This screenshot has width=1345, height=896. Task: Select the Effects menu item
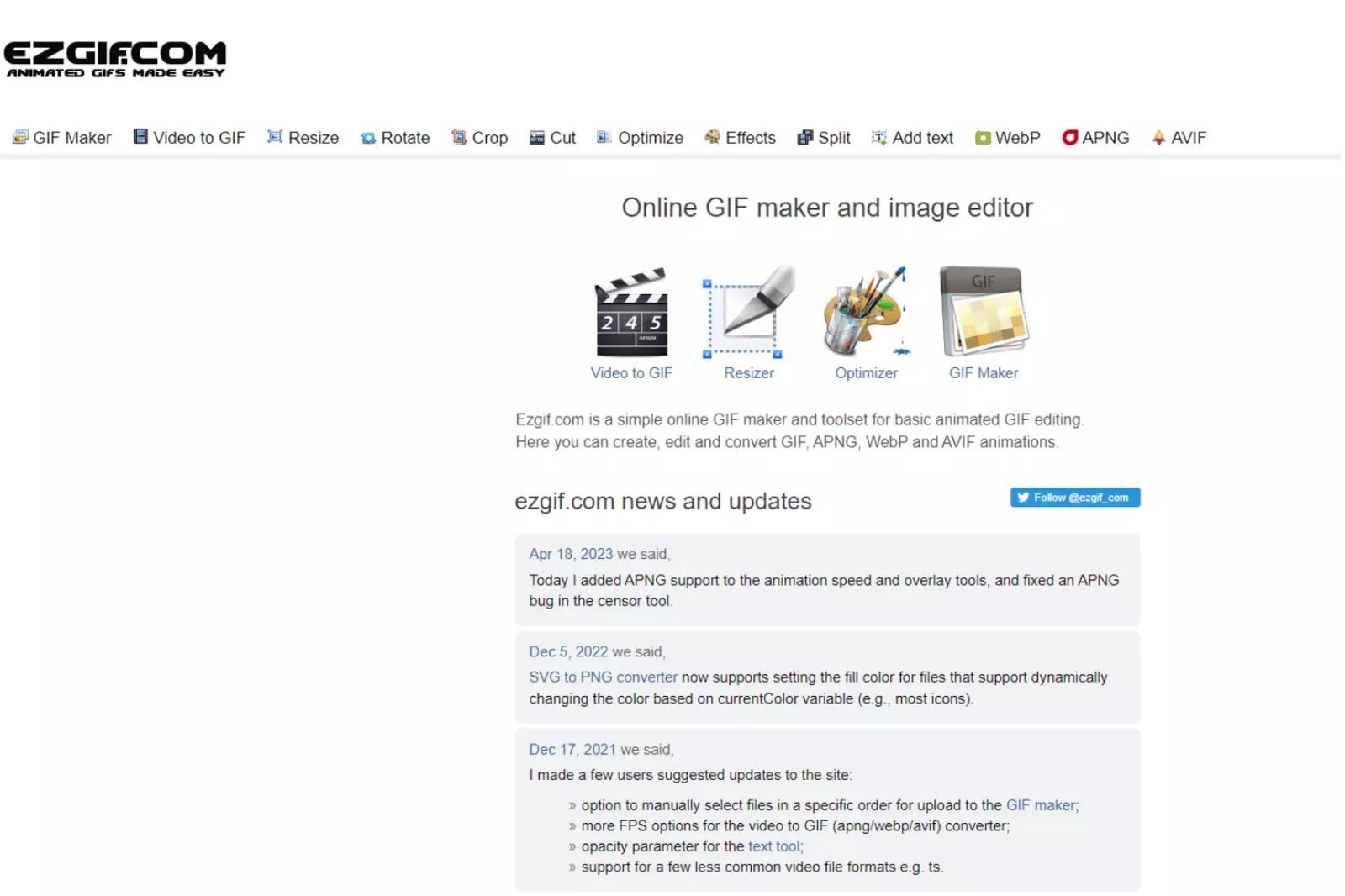pos(741,138)
